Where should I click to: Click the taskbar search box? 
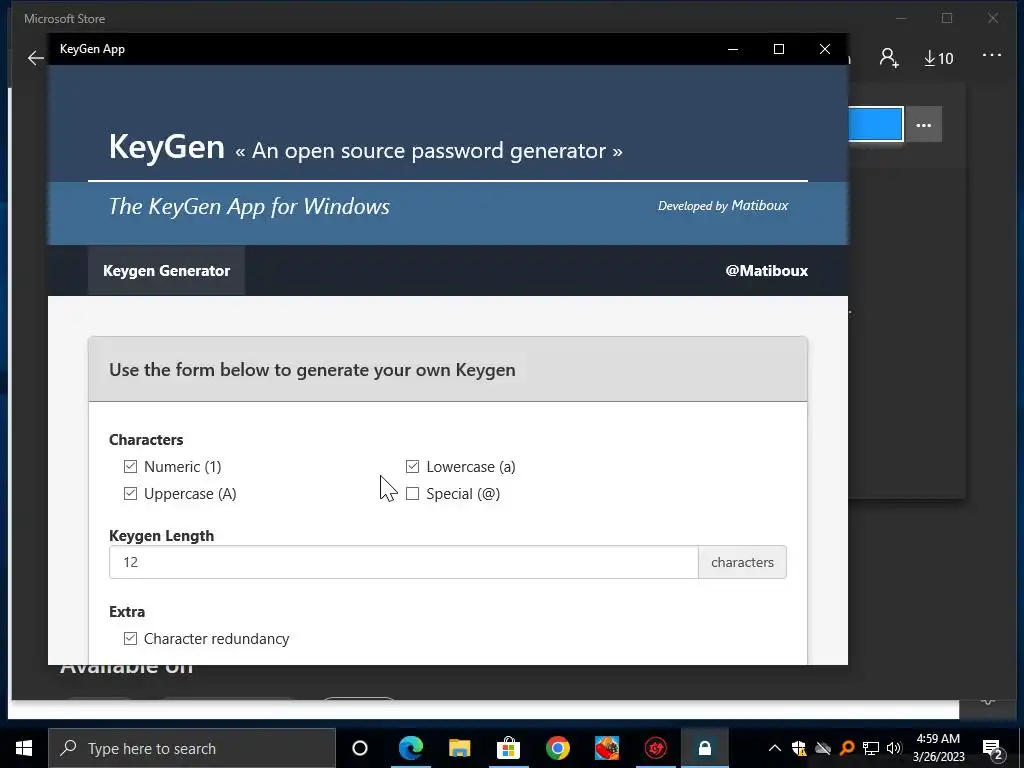192,748
